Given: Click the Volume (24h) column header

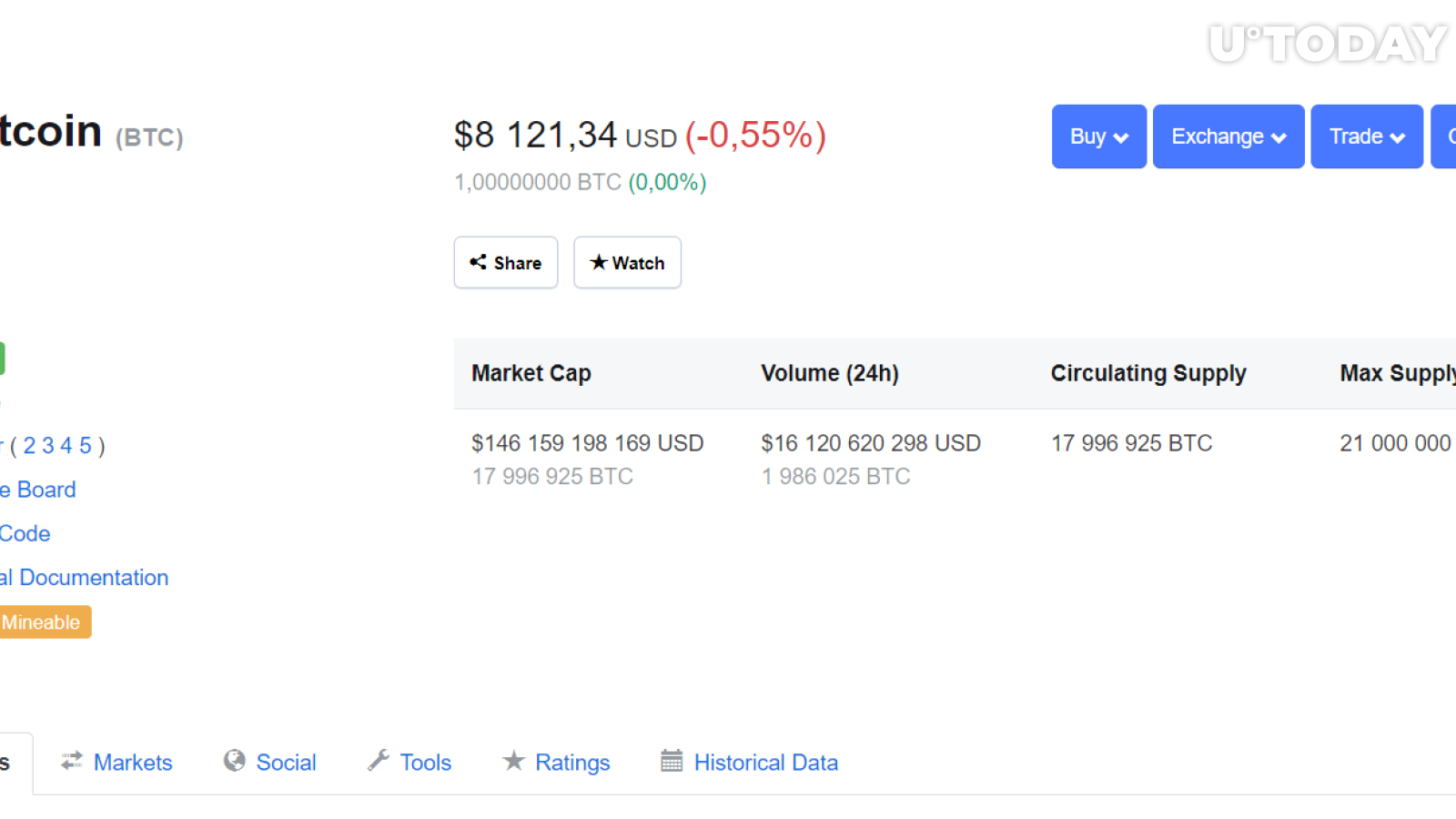Looking at the screenshot, I should [830, 373].
